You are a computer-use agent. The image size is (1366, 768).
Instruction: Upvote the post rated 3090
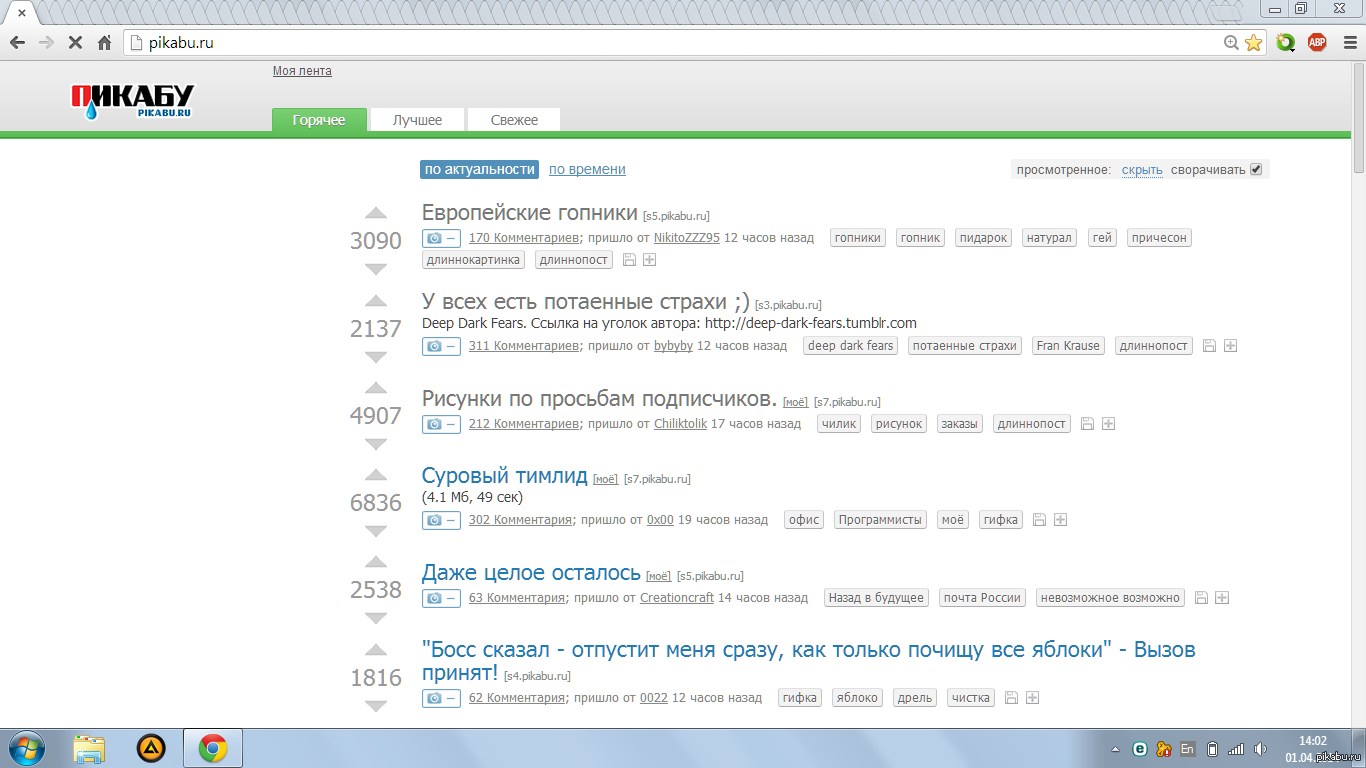click(x=375, y=213)
